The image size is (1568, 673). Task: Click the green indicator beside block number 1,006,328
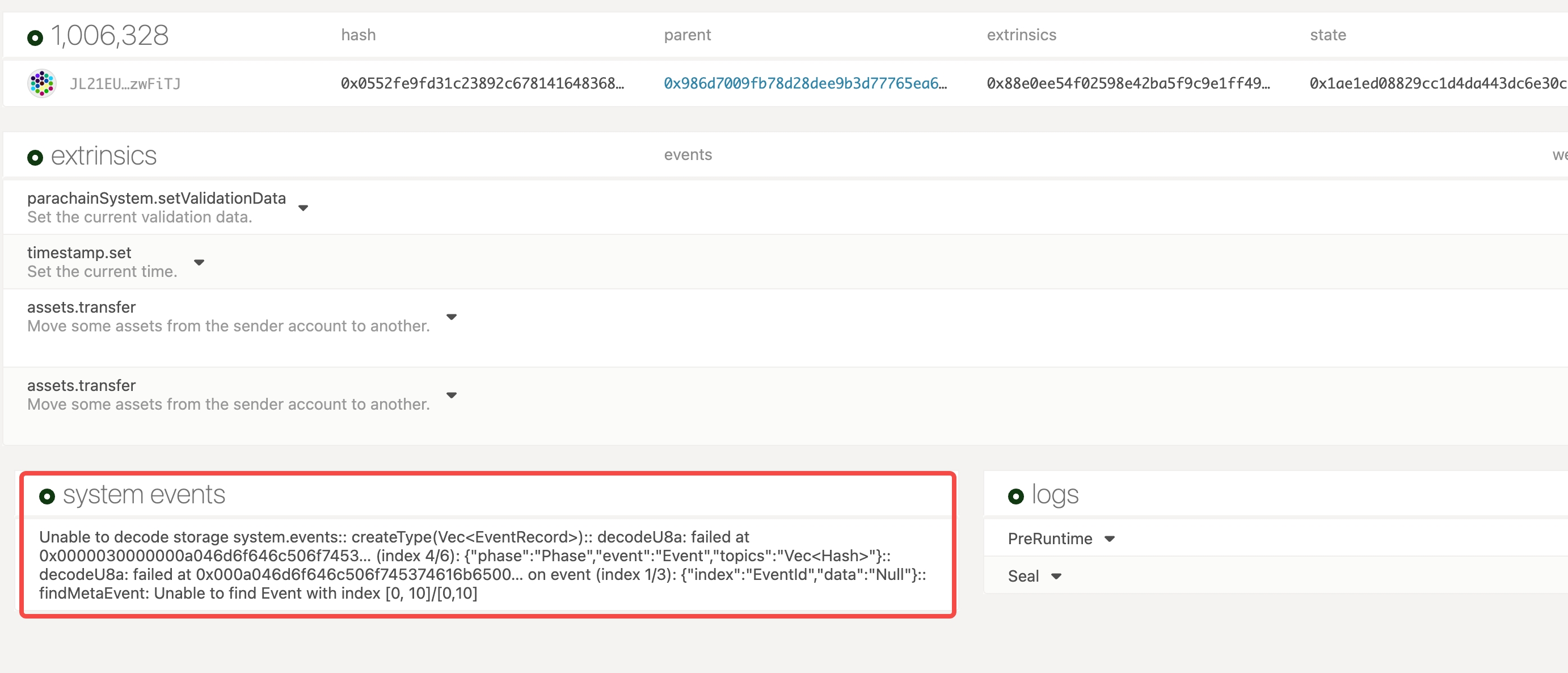[x=34, y=39]
